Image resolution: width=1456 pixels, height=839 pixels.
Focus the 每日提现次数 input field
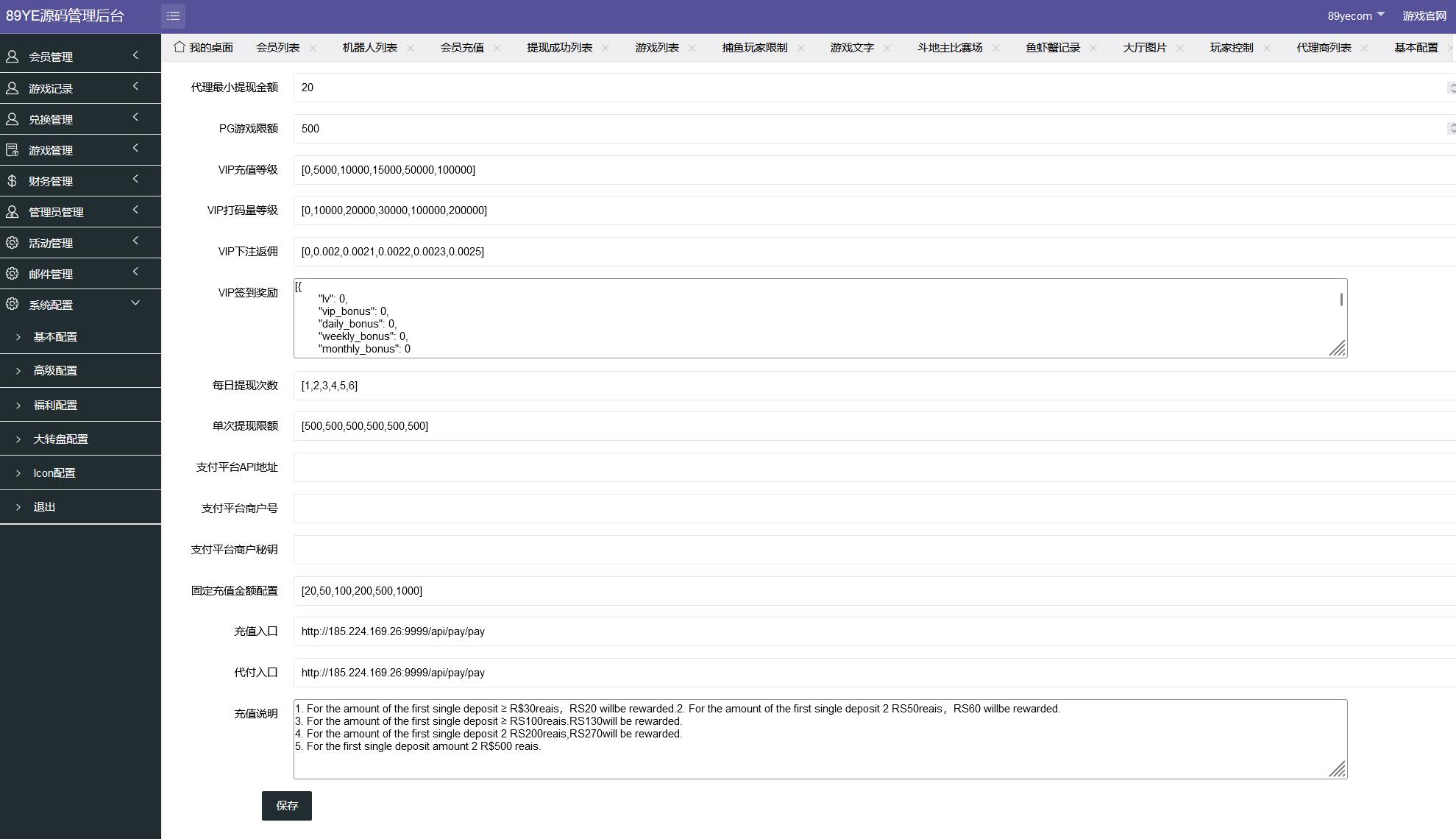click(874, 386)
